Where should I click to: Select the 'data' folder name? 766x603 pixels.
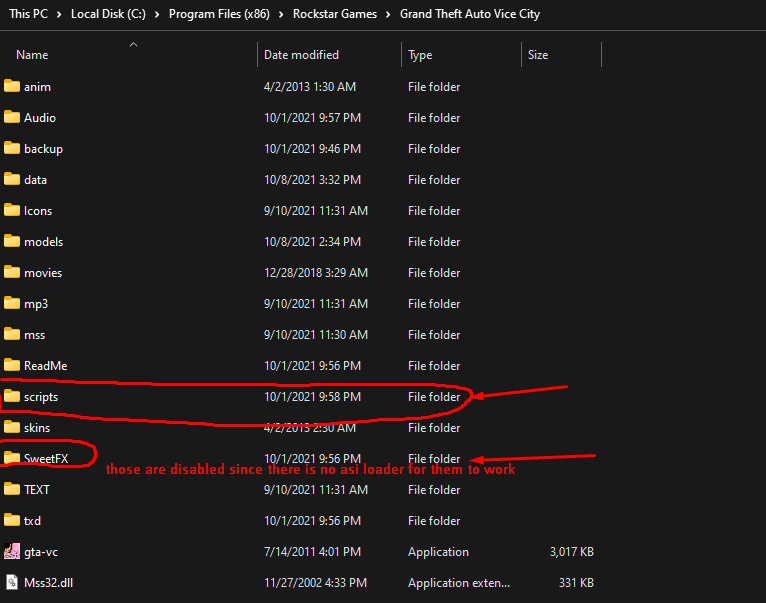coord(36,180)
